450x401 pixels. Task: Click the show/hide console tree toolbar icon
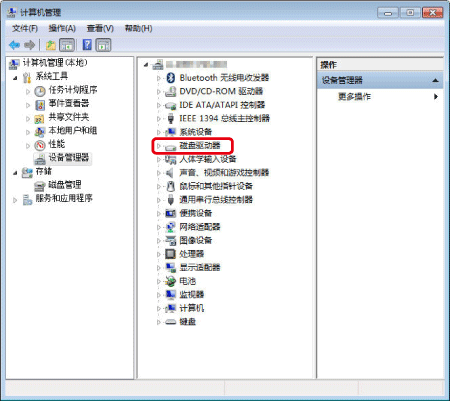pos(67,45)
